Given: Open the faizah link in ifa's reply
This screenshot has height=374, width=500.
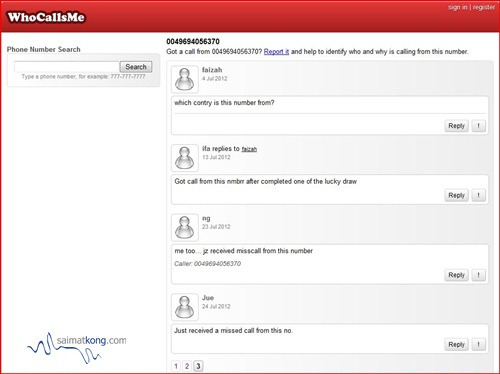Looking at the screenshot, I should (249, 149).
